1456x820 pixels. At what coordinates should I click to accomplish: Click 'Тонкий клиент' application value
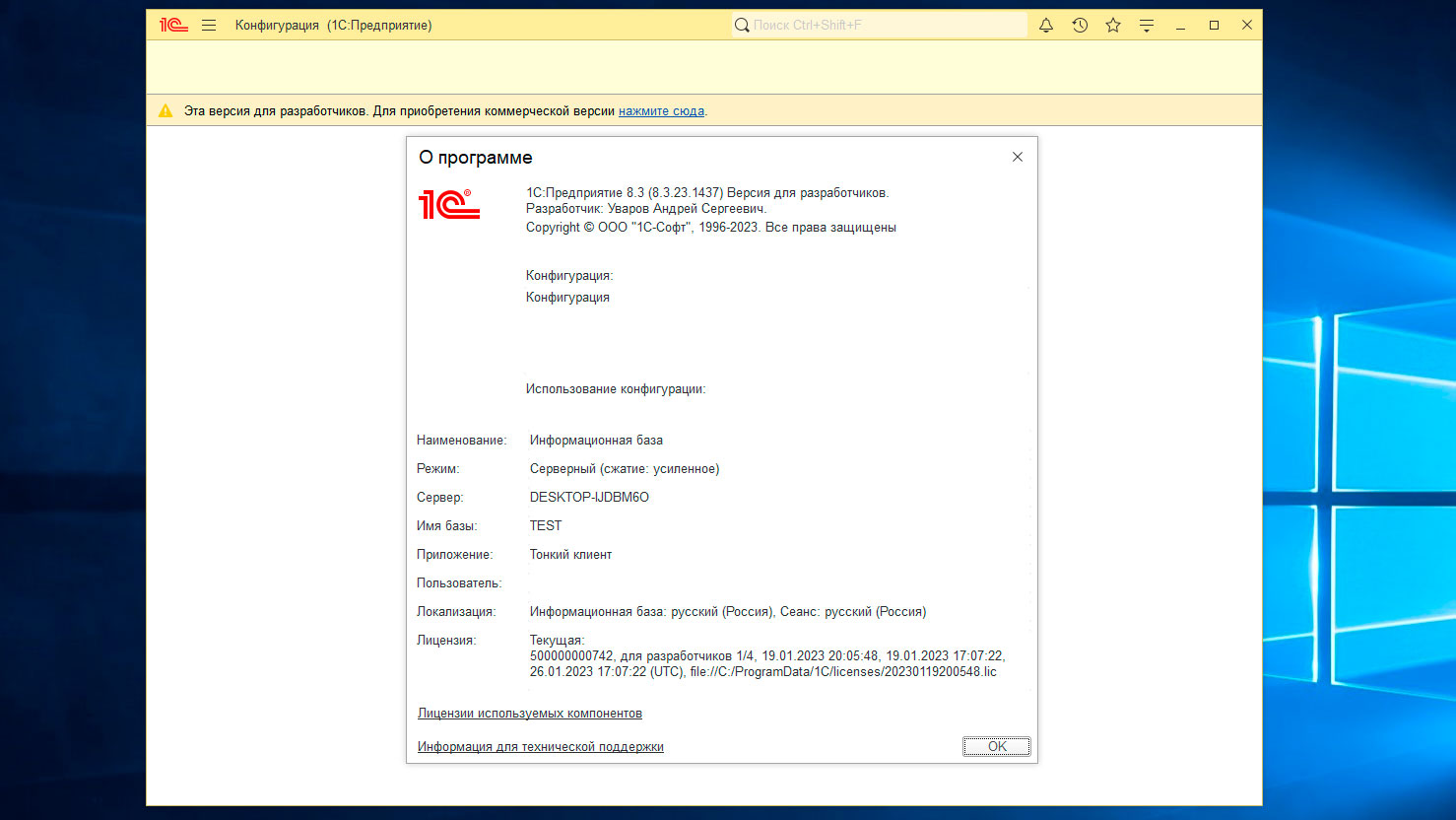point(570,554)
